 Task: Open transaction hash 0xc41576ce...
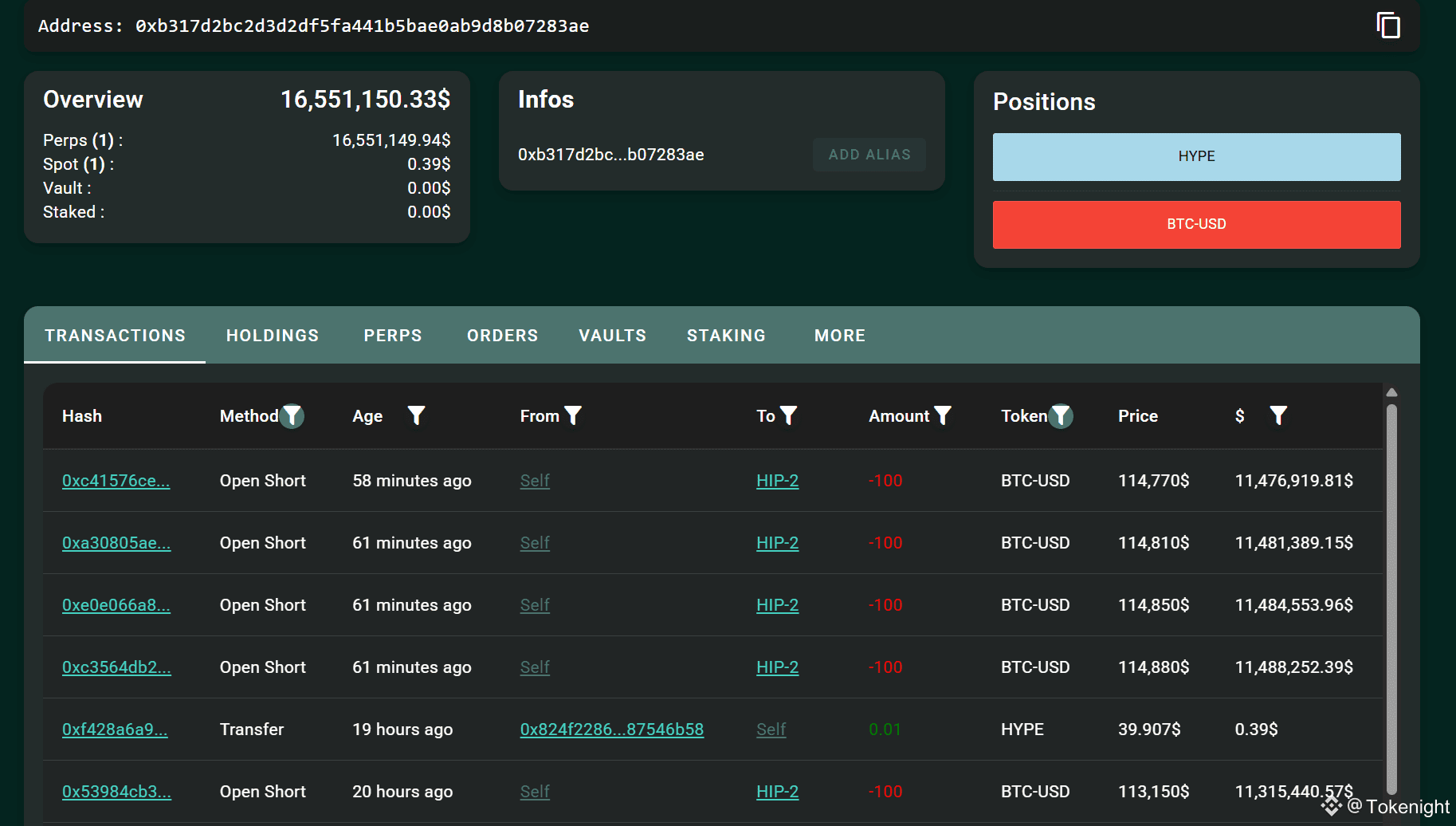pos(116,481)
